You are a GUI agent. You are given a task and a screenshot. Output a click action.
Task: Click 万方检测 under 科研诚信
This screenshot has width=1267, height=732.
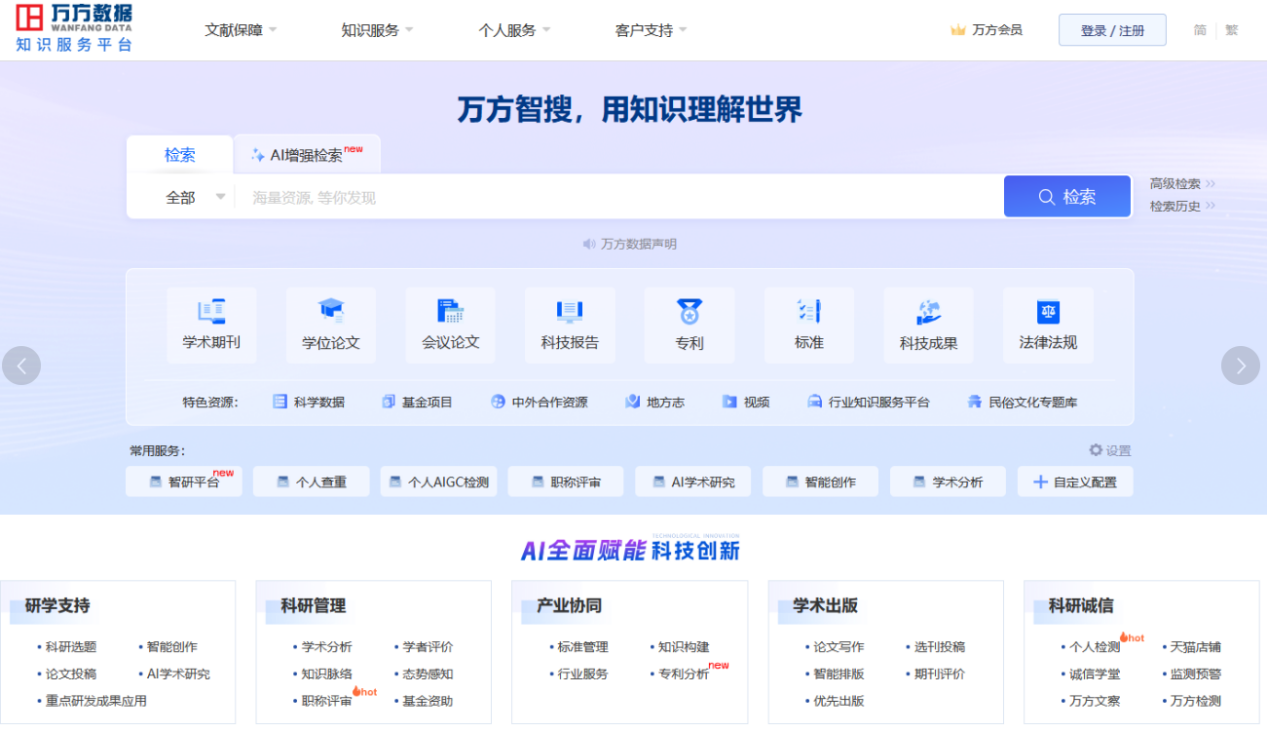(x=1196, y=701)
